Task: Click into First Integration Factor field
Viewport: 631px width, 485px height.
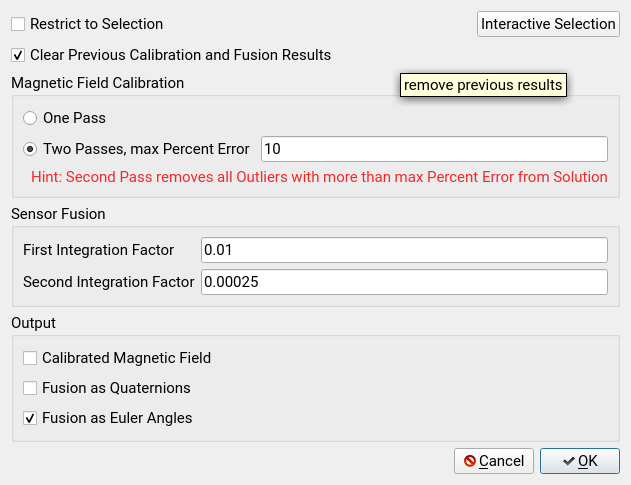Action: coord(404,250)
